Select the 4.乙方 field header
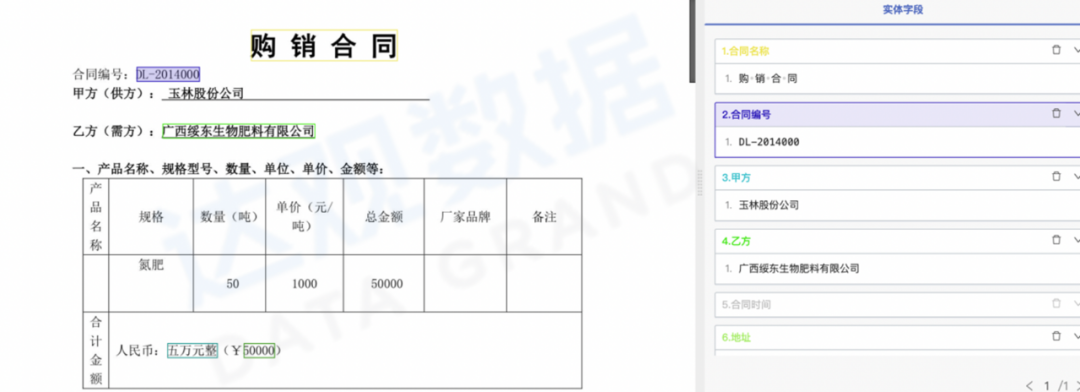 click(x=897, y=241)
